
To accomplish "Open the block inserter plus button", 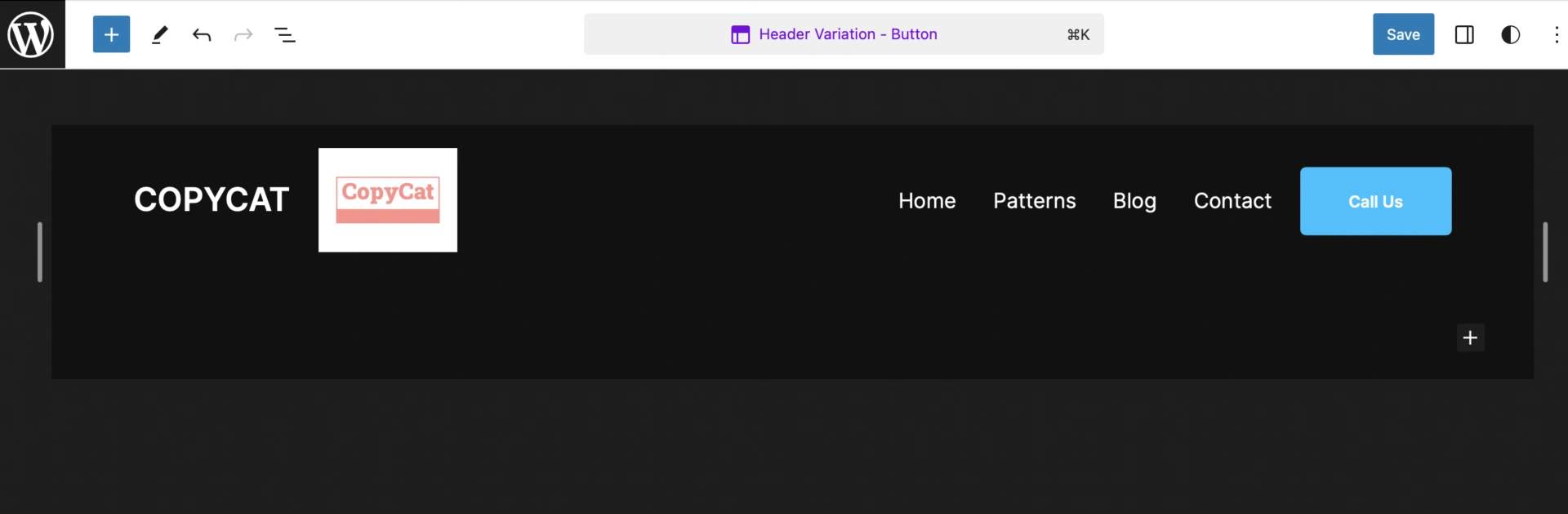I will click(112, 34).
